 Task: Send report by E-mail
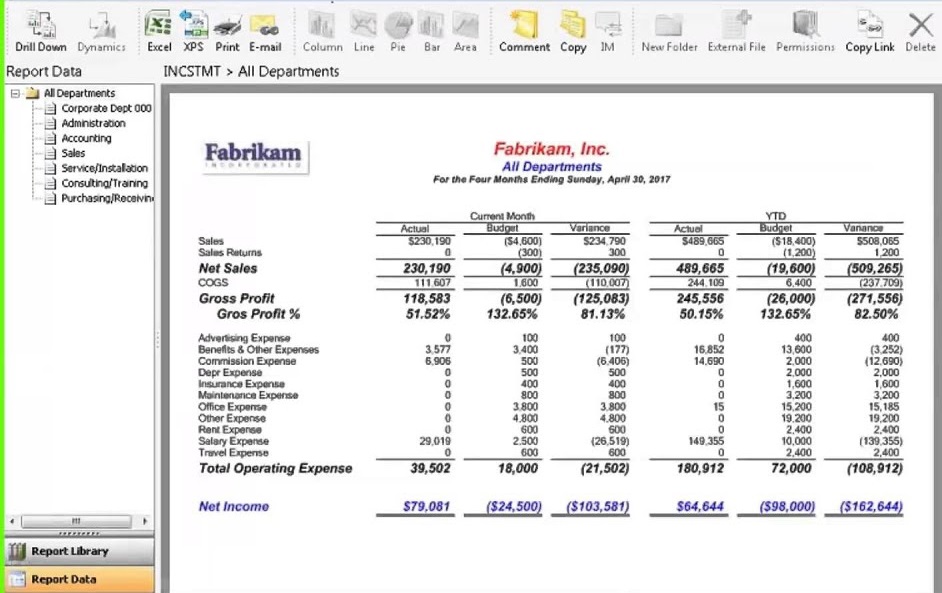(265, 31)
